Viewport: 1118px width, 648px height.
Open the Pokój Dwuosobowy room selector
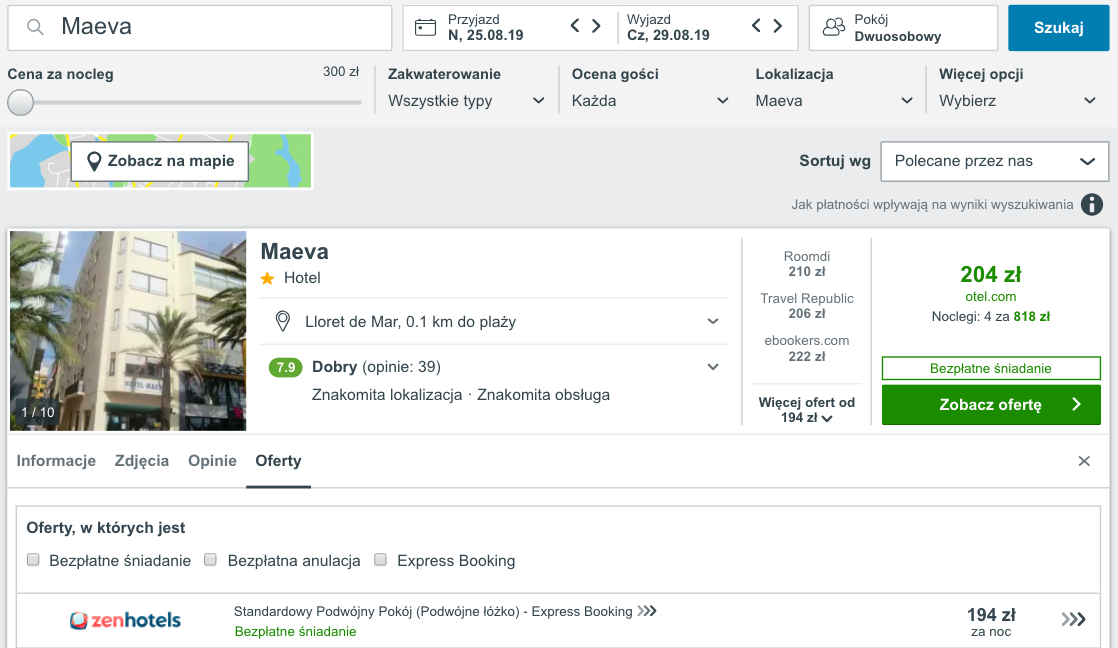click(x=903, y=28)
